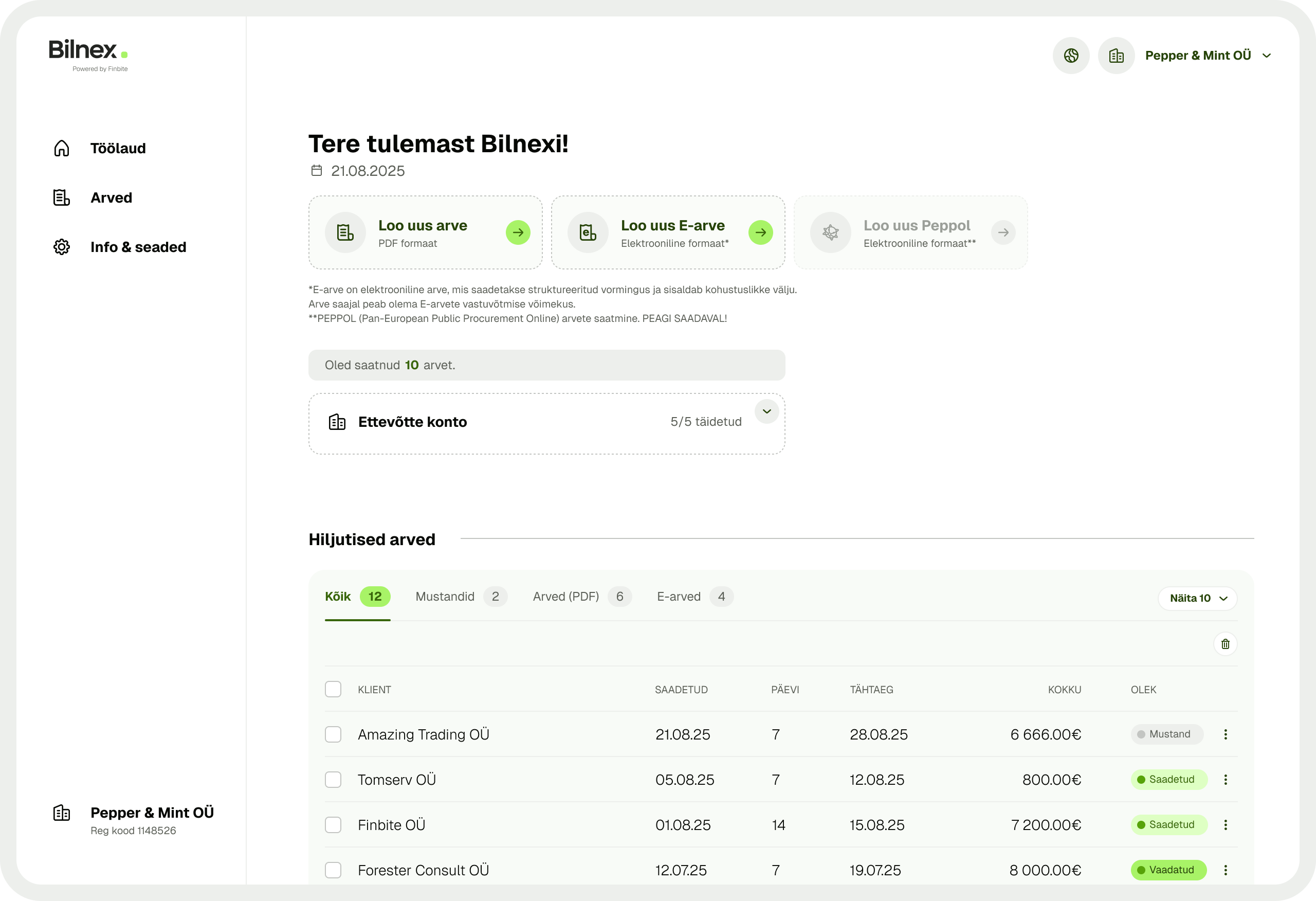Switch to Kõik tab

pyautogui.click(x=357, y=597)
